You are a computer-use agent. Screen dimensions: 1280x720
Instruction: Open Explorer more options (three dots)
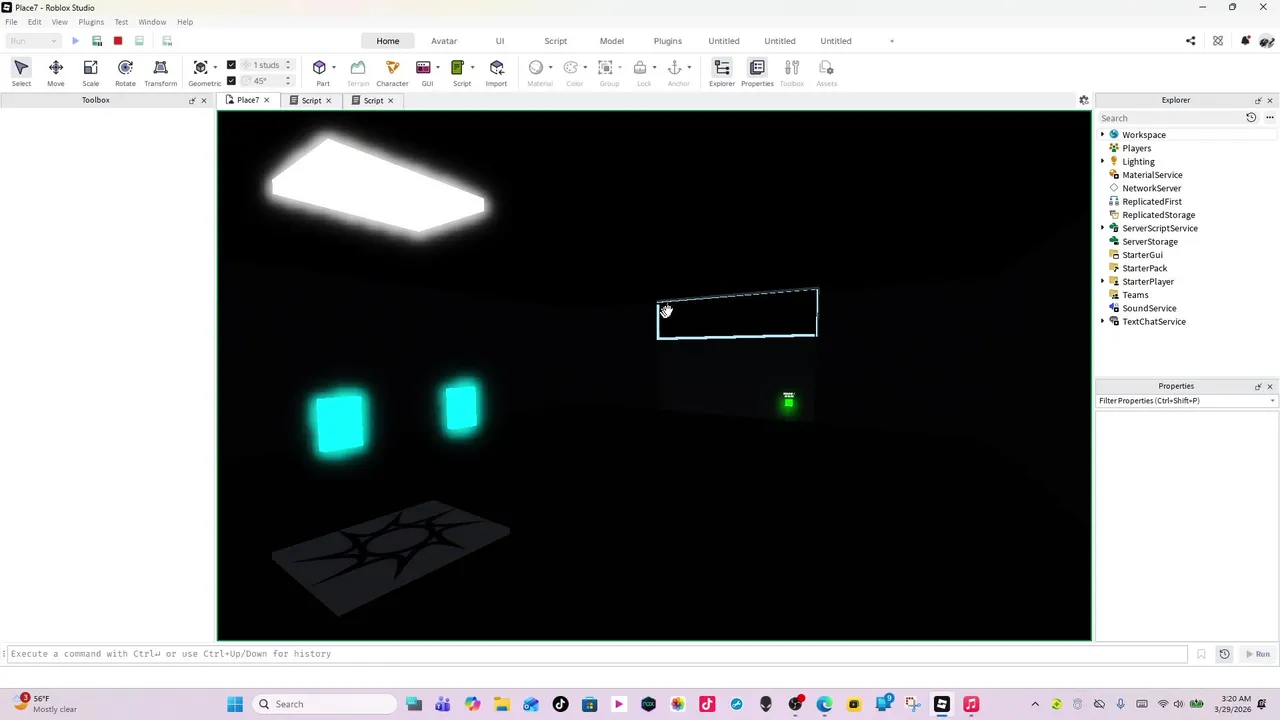[x=1270, y=118]
